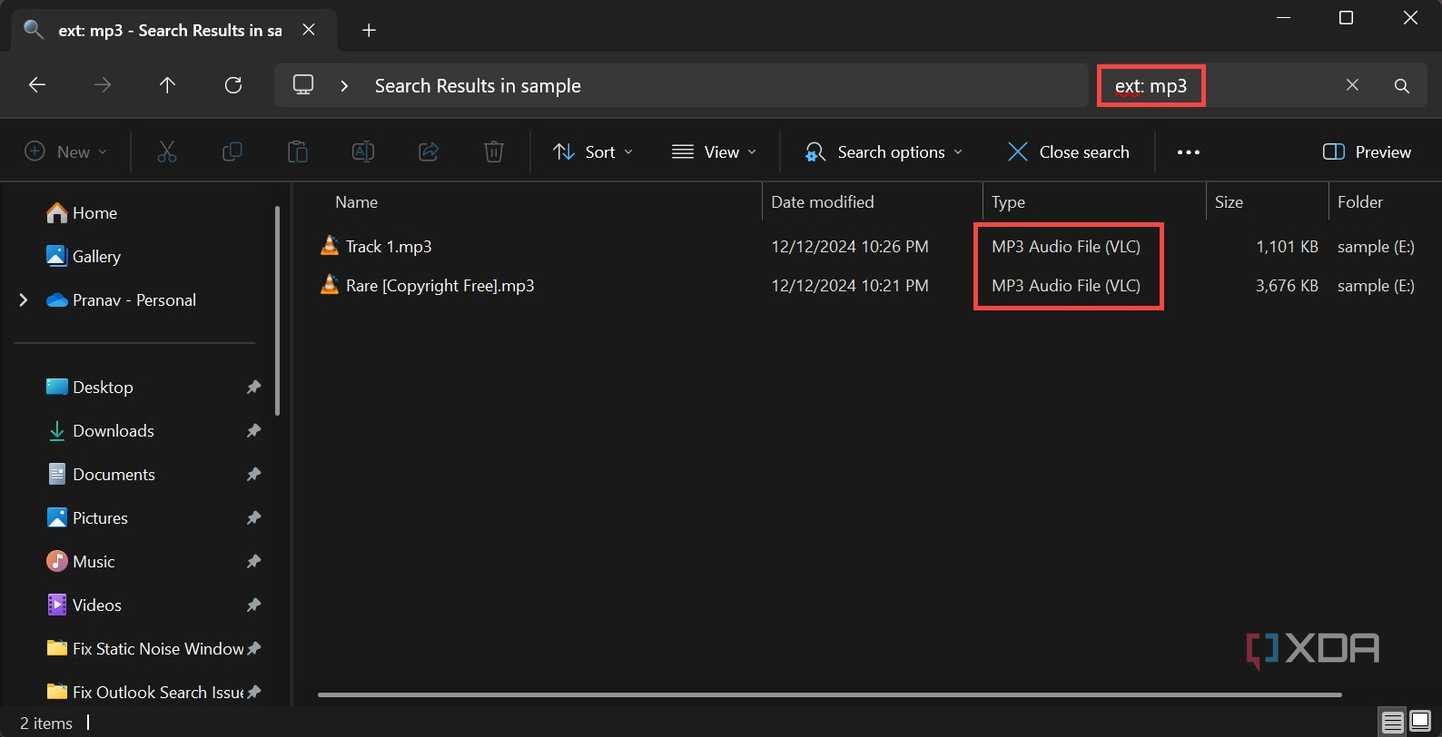
Task: Sort by the Size column header
Action: pos(1229,202)
